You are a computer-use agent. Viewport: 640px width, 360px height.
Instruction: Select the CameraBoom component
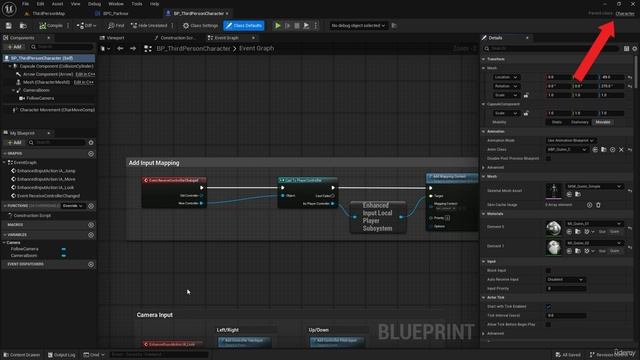click(x=36, y=90)
